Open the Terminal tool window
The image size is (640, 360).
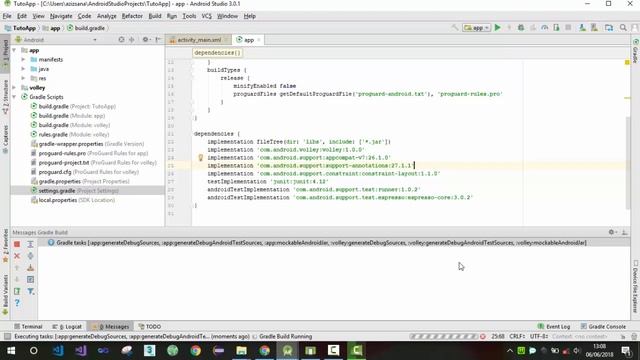28,327
